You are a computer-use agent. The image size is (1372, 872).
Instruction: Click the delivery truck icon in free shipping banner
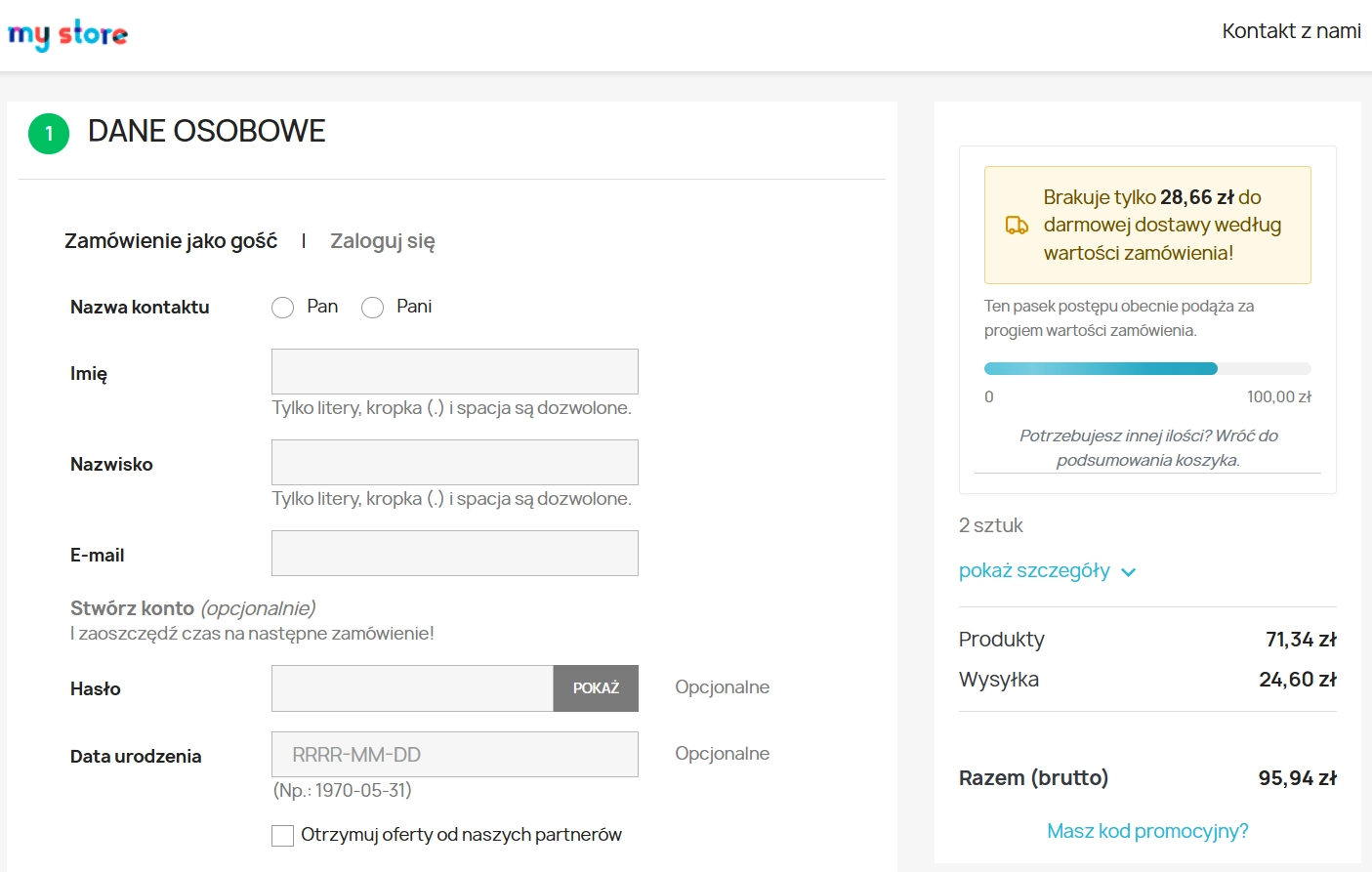(1016, 224)
